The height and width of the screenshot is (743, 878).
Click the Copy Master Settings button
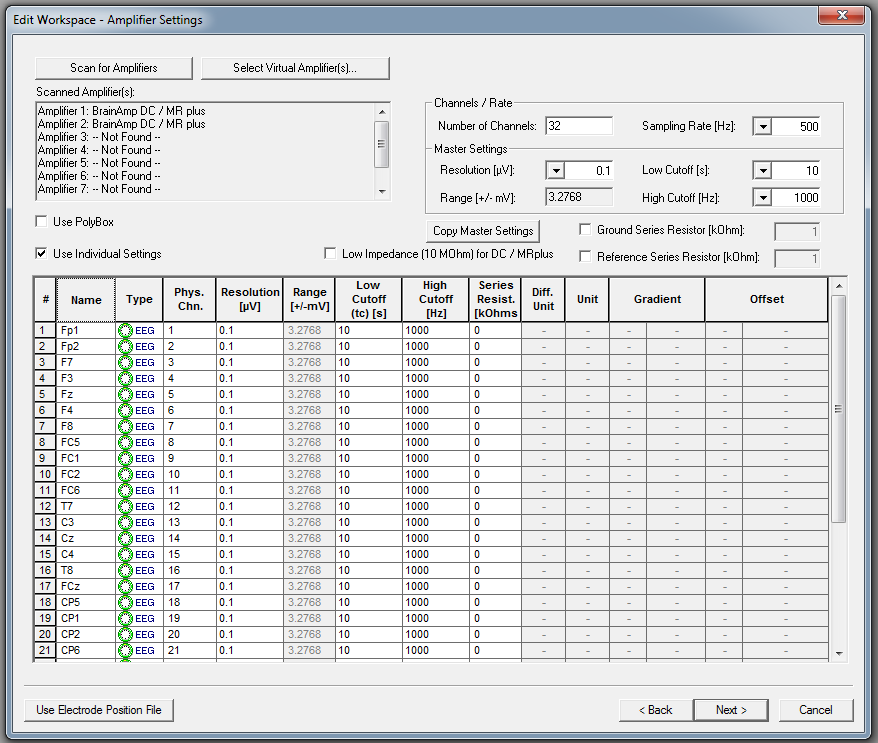click(483, 231)
